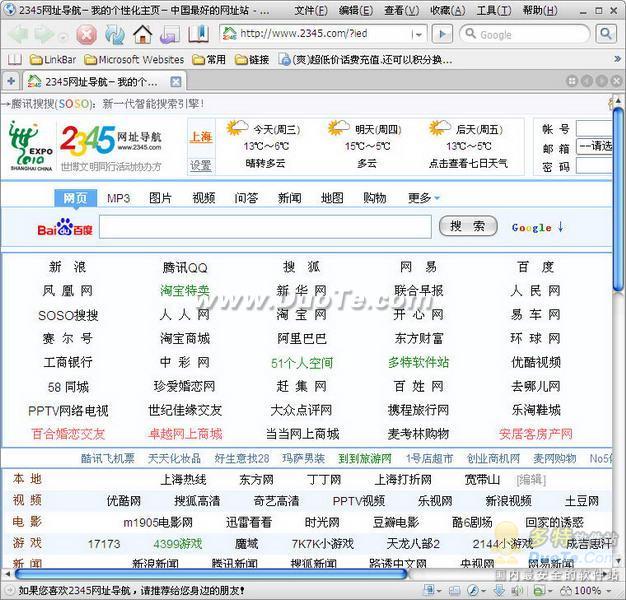Open the 查看(V) menu
The image size is (626, 600).
pos(402,11)
